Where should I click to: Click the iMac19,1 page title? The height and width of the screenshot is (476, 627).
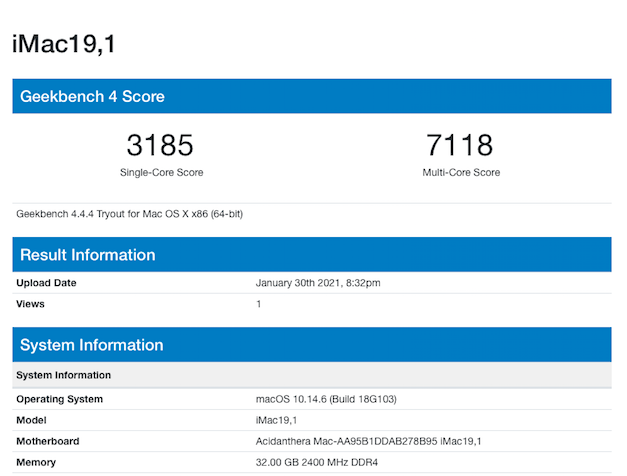coord(68,43)
